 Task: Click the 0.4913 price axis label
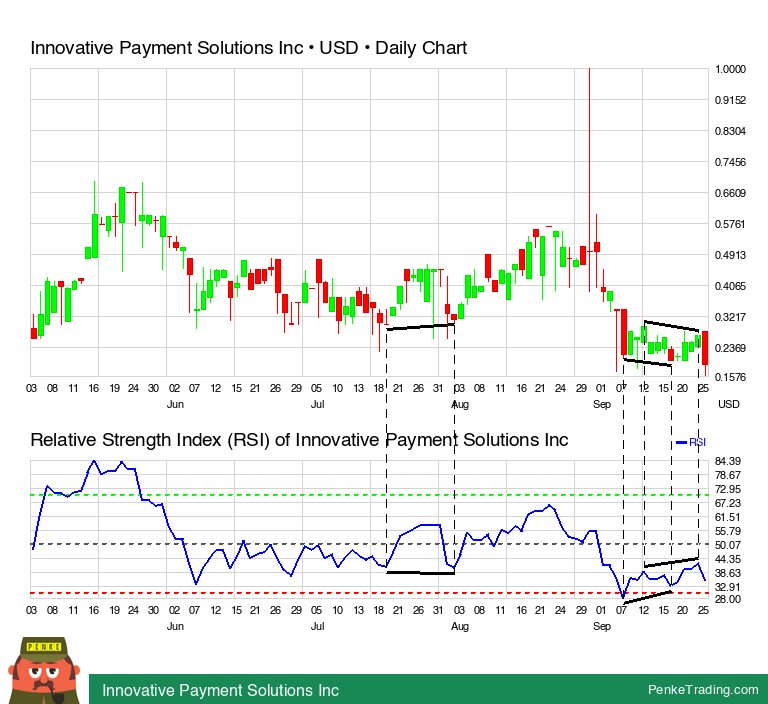(x=730, y=255)
